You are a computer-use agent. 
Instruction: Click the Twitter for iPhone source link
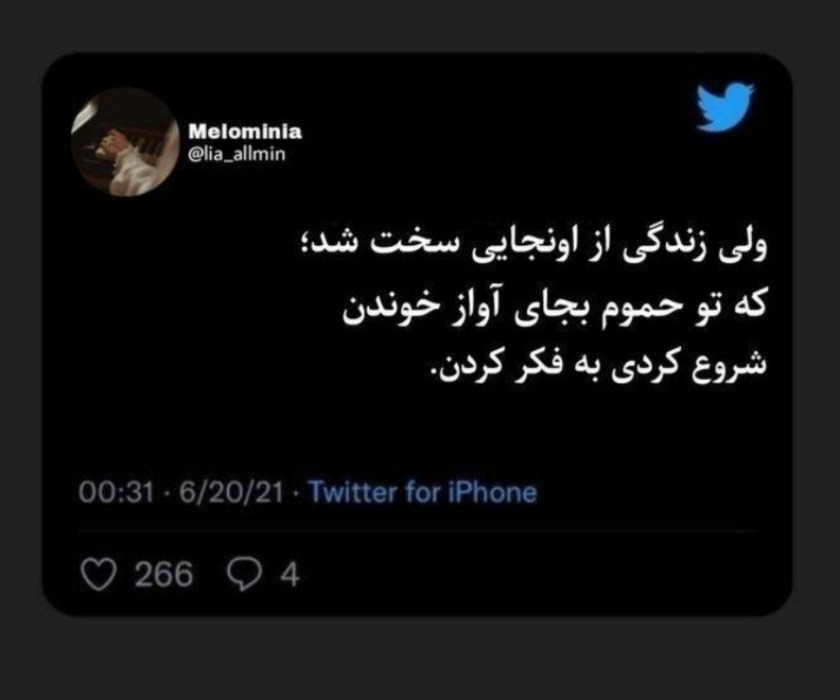click(423, 492)
